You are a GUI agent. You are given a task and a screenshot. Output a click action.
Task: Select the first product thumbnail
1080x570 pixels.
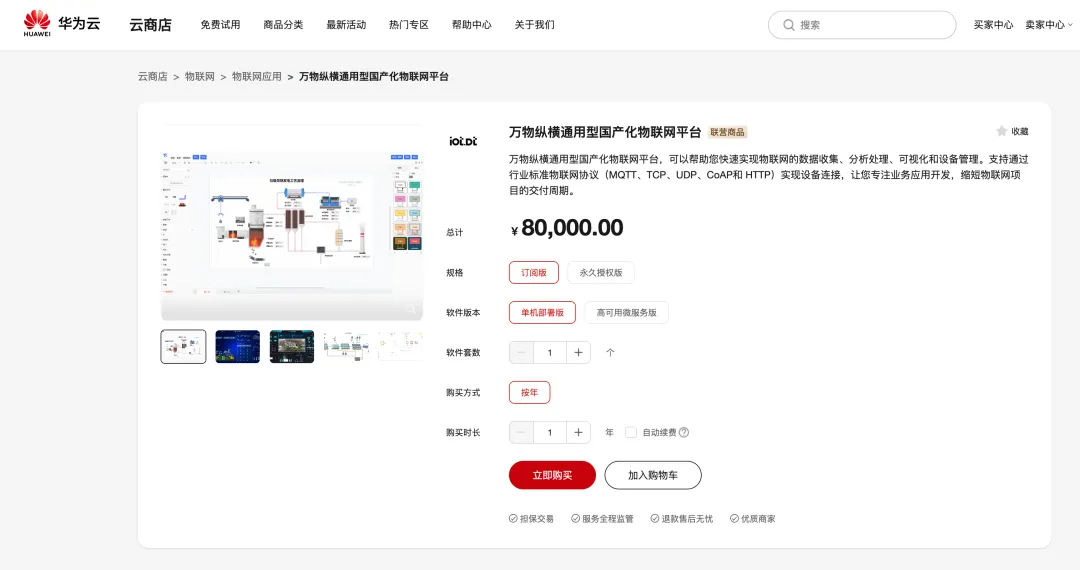(x=183, y=346)
